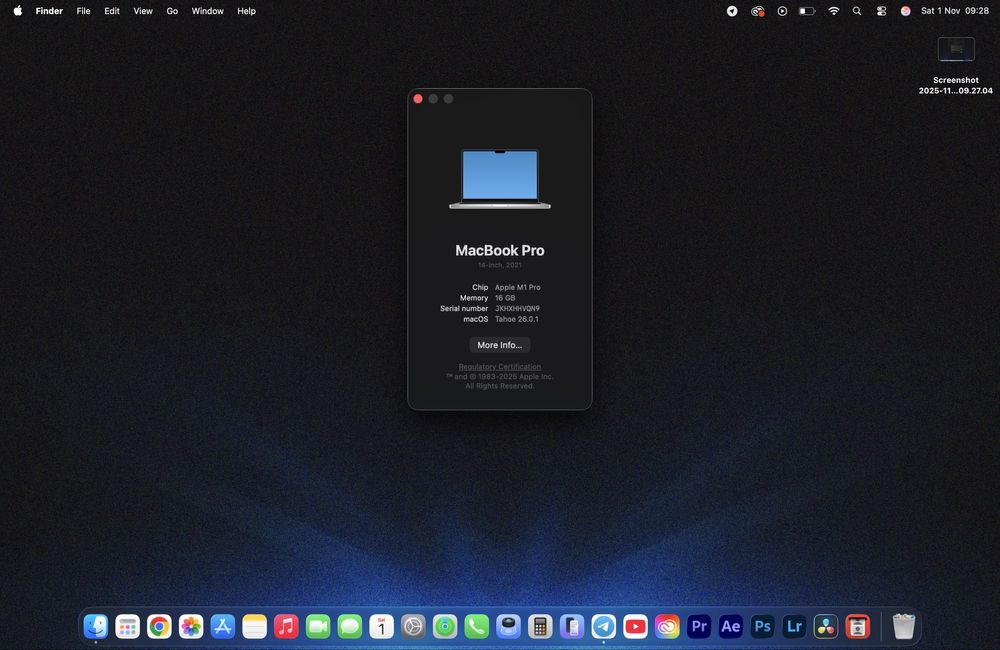Open the Notes app in the Dock
The width and height of the screenshot is (1000, 650).
254,626
